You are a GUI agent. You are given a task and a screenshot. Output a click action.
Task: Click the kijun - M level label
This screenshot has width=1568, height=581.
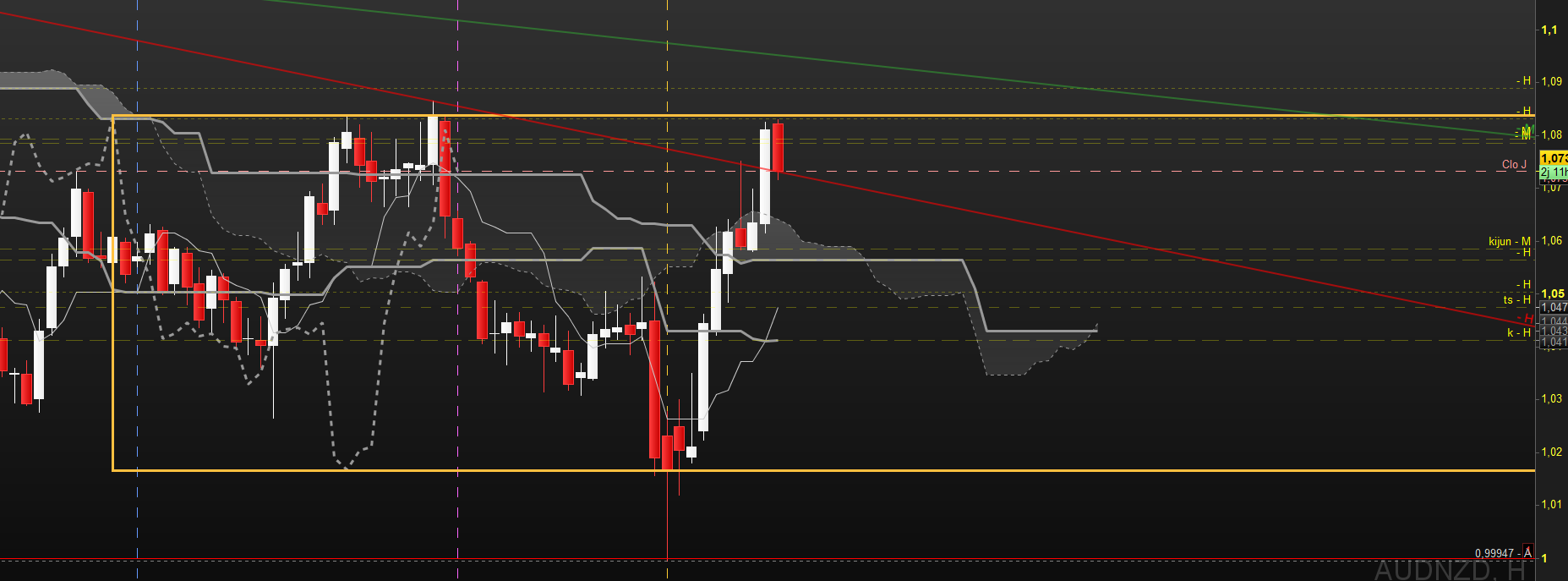point(1509,241)
